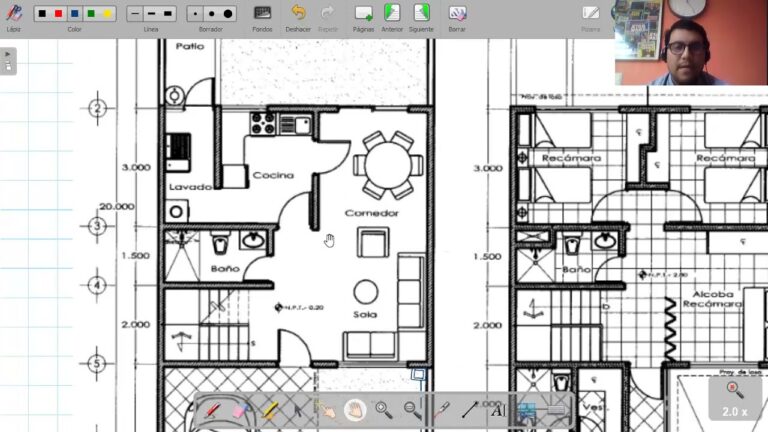Screen dimensions: 768x432
Task: Go to the Anterior previous page
Action: pyautogui.click(x=392, y=14)
